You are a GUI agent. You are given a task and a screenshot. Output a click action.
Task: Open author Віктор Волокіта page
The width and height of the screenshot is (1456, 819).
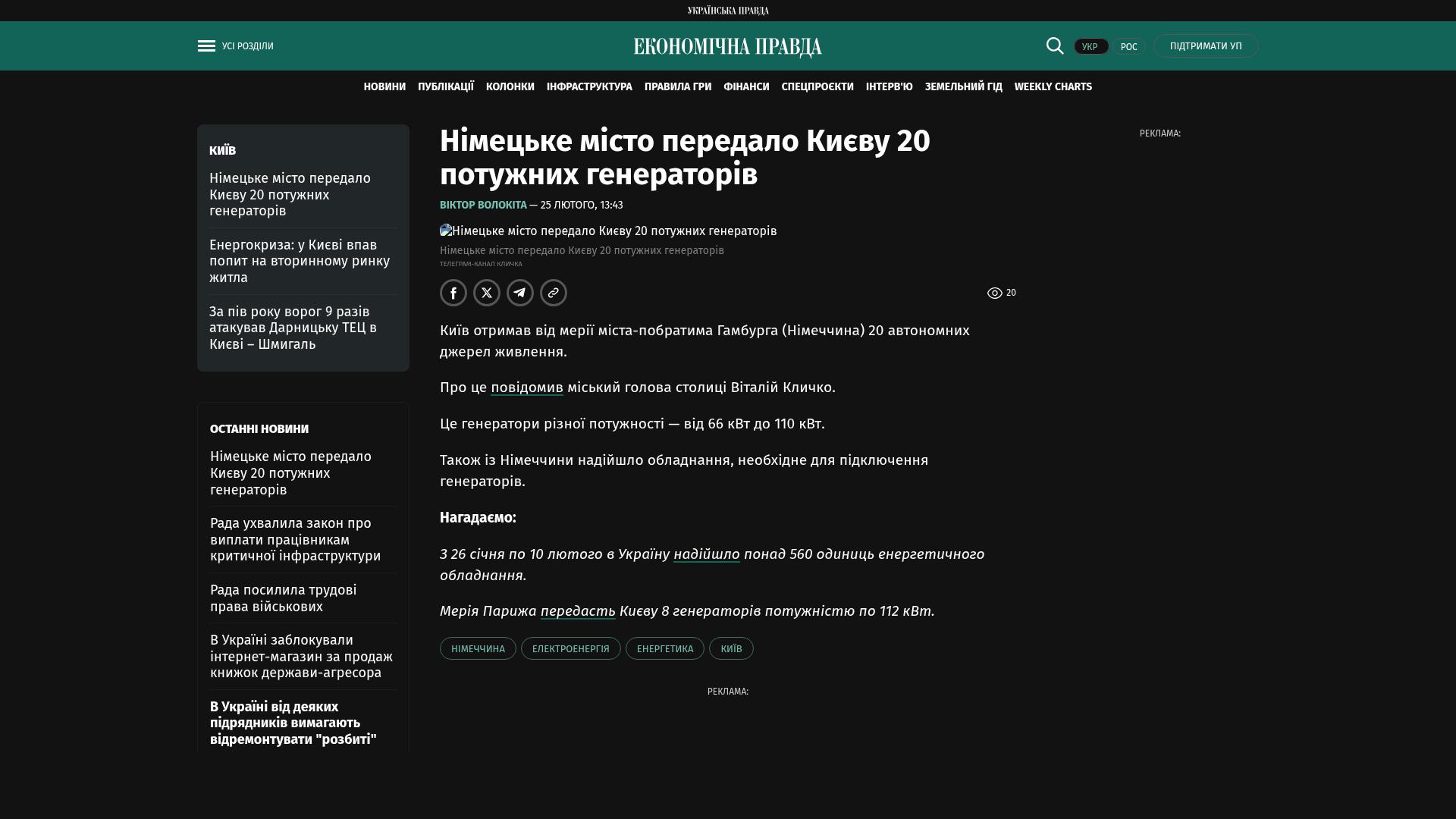coord(483,206)
